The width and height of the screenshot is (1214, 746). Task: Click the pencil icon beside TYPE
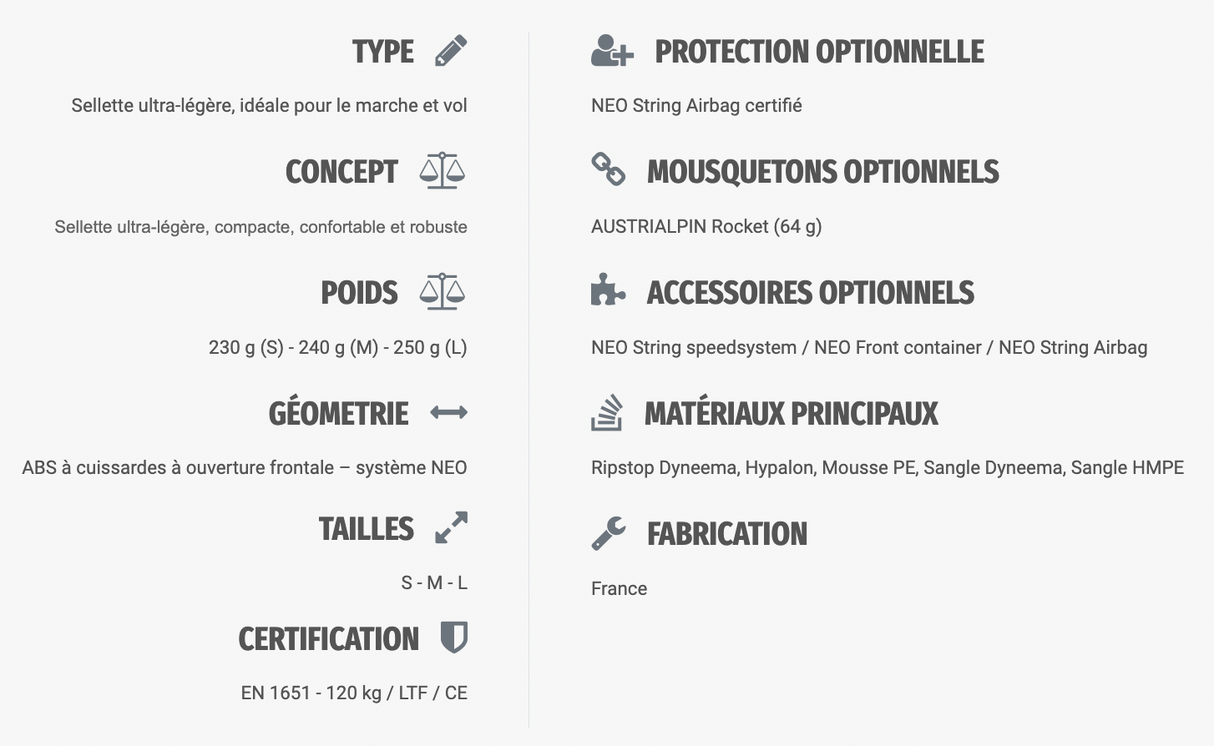[x=451, y=50]
